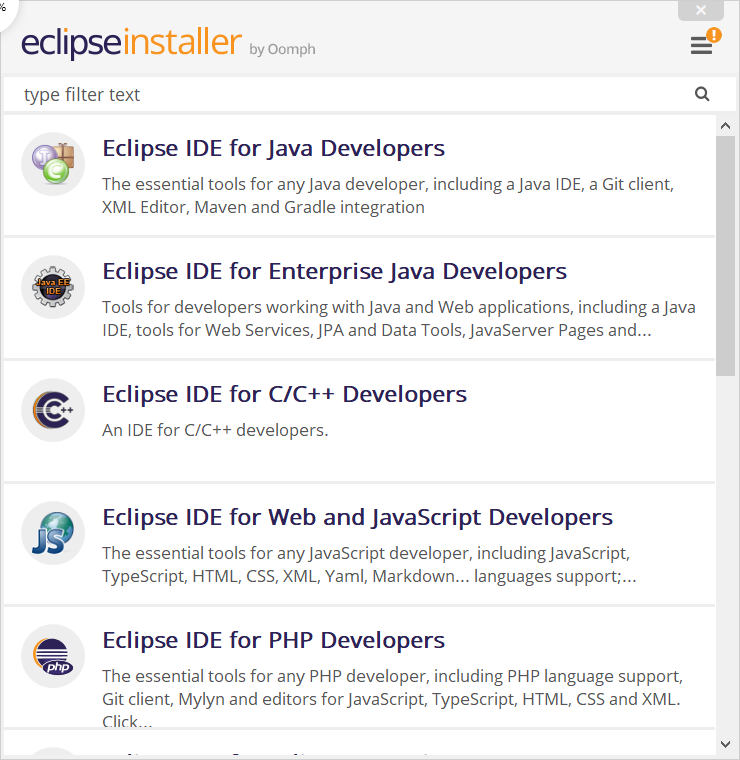
Task: Open Eclipse IDE for Java Developers
Action: coord(273,148)
